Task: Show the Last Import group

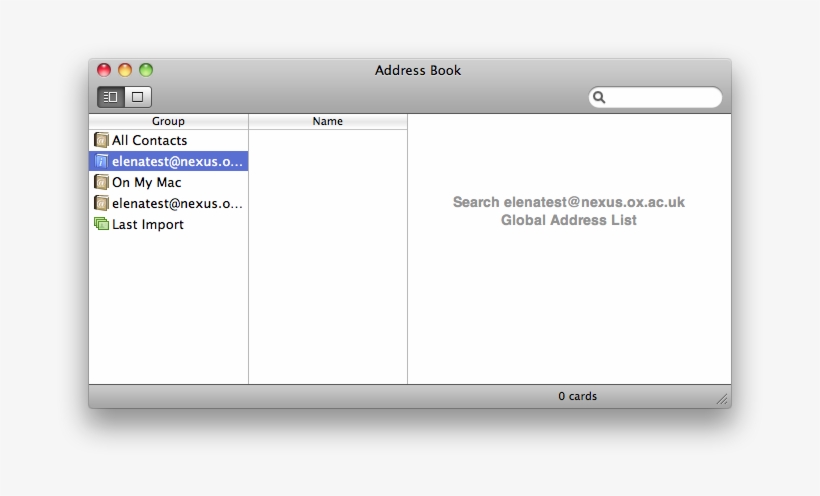Action: [x=147, y=224]
